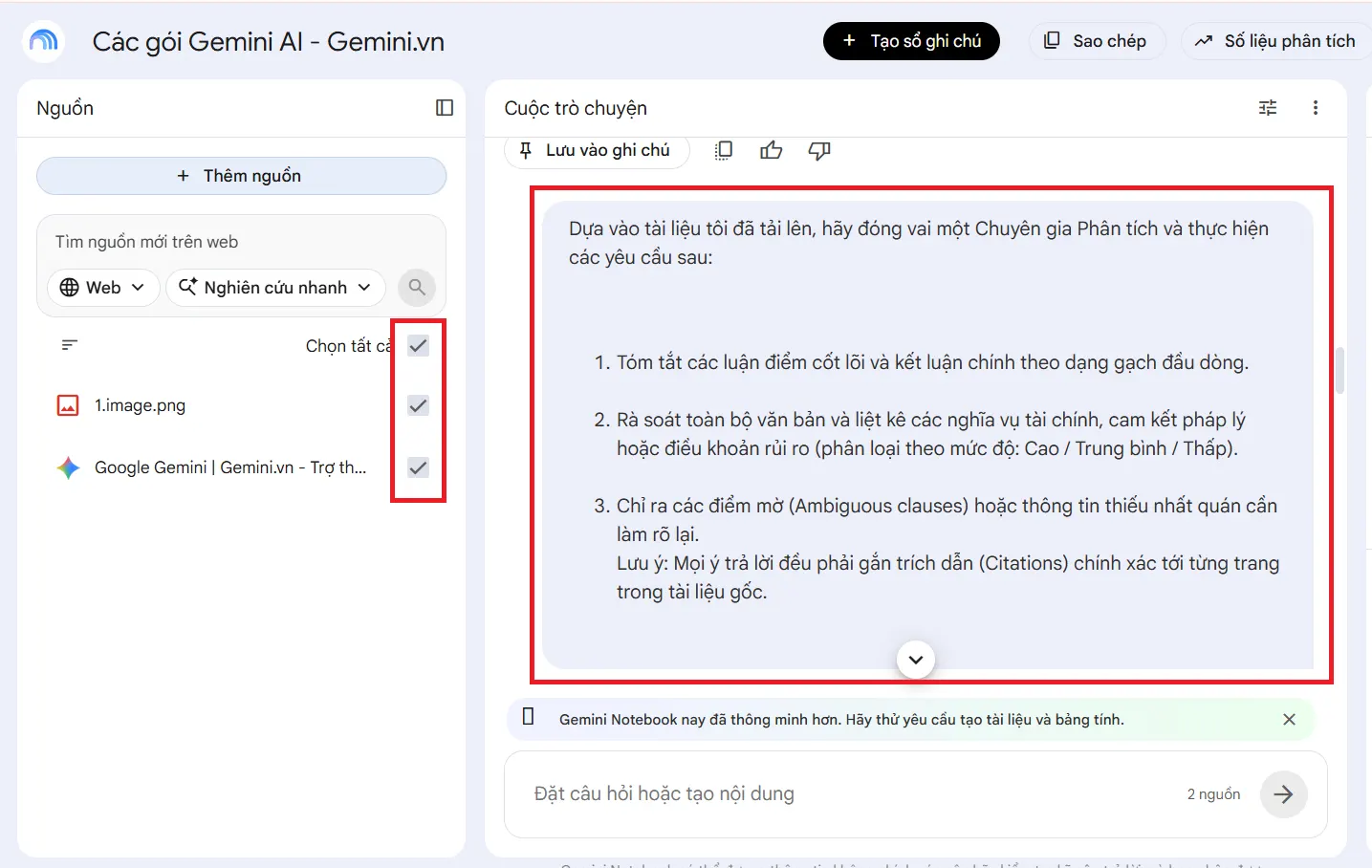Dismiss the Gemini Notebook notice banner
The image size is (1372, 868).
click(1289, 720)
